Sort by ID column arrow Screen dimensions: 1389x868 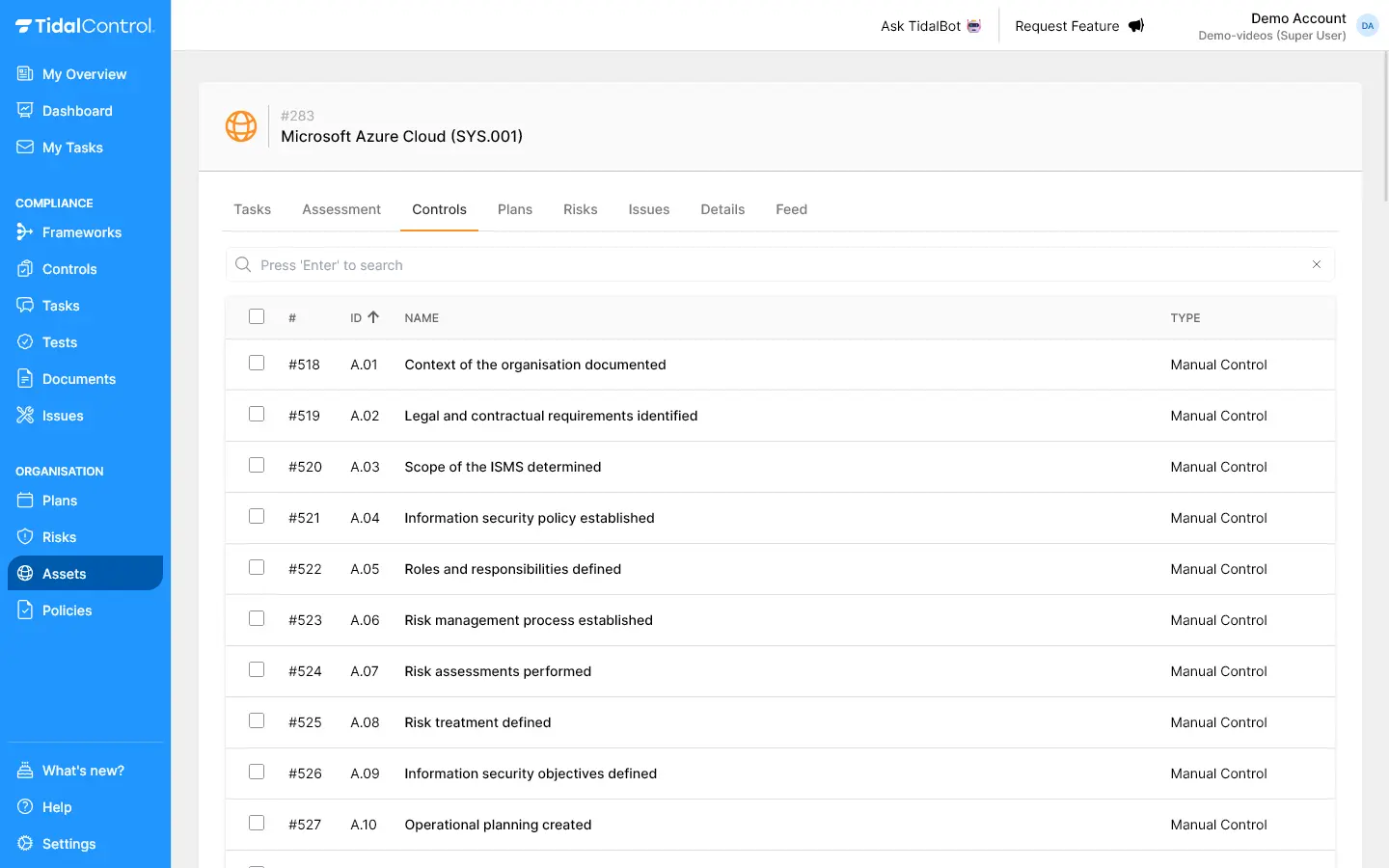373,317
